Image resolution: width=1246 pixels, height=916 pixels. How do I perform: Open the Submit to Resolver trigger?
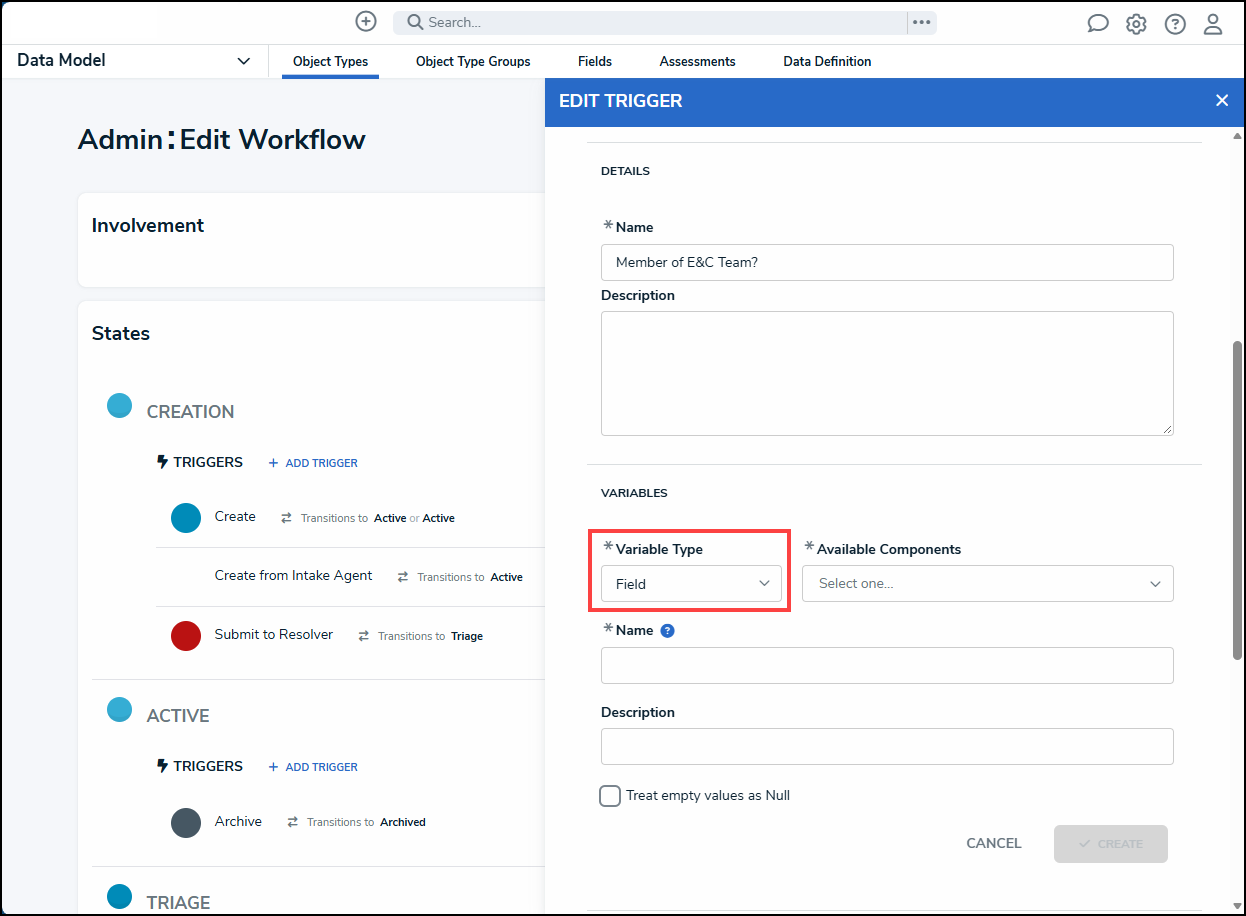[274, 635]
